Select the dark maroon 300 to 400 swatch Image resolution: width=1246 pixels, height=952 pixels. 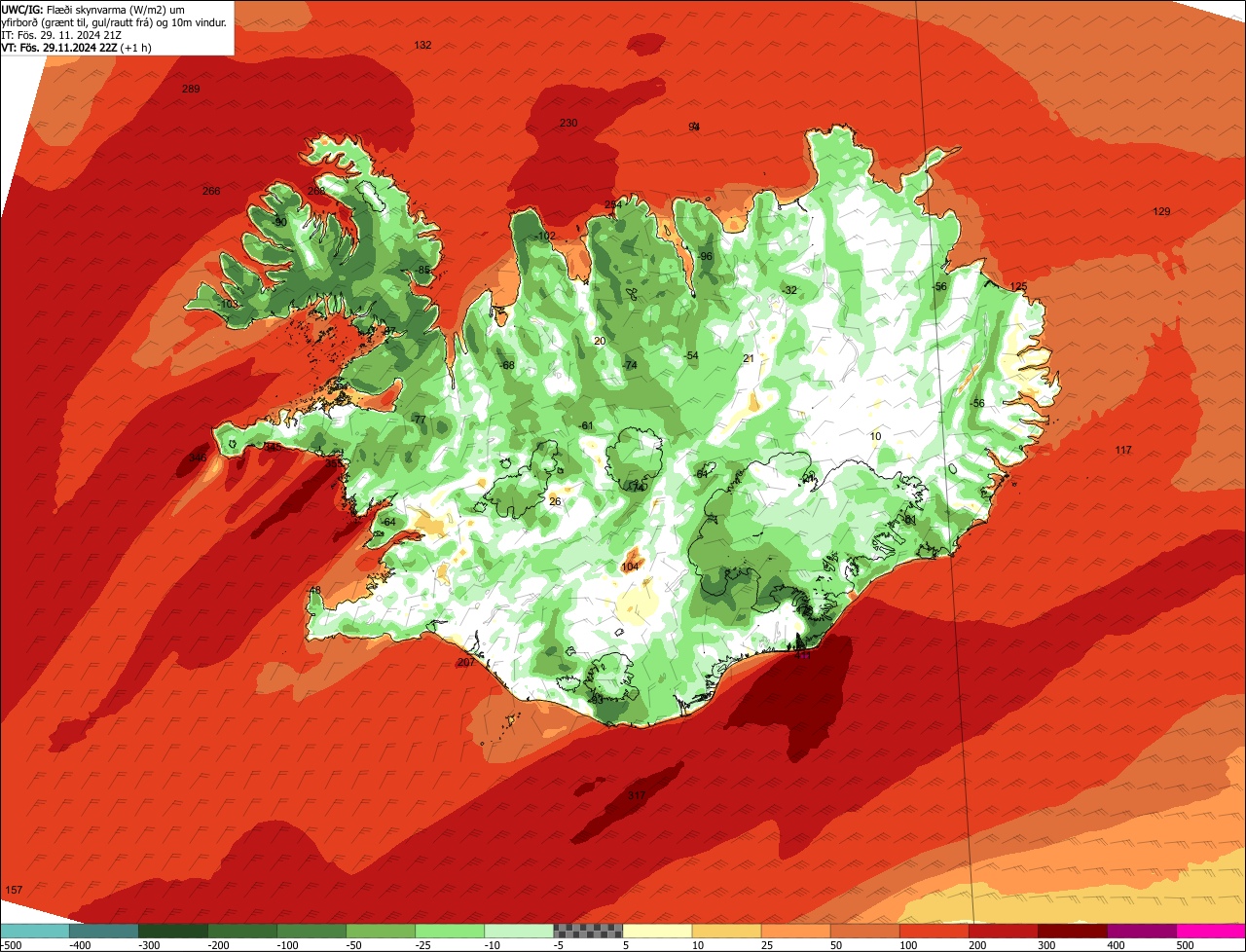coord(1072,931)
